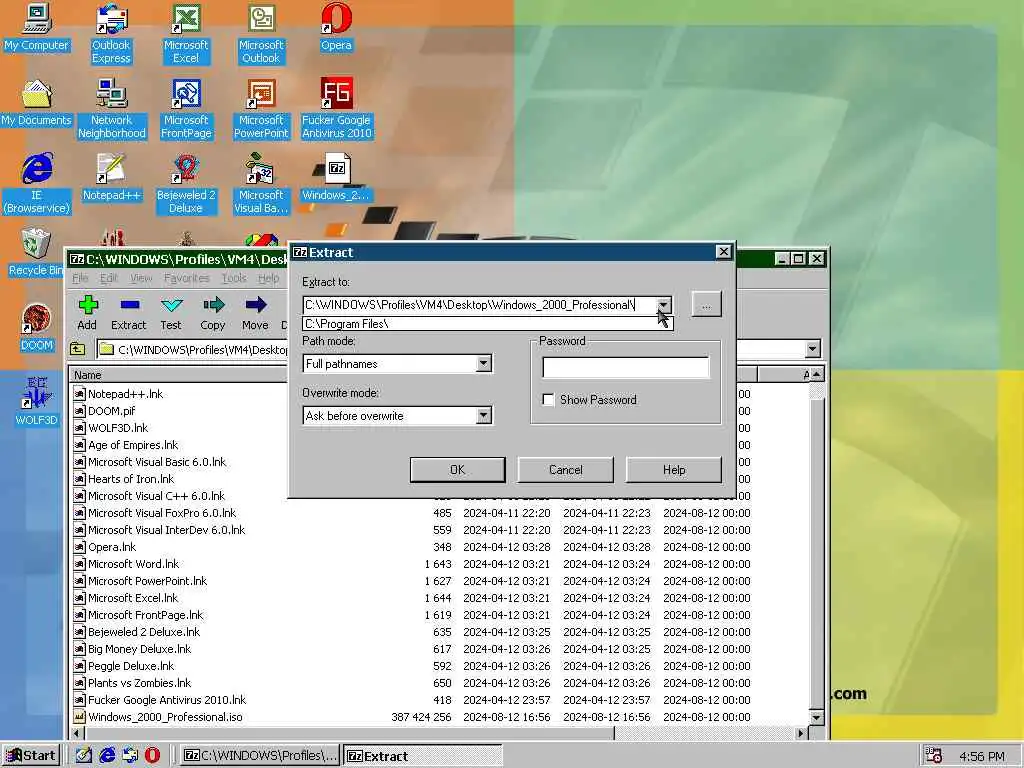Select Hearts of Iron.lnk in file list
The height and width of the screenshot is (768, 1024).
[x=131, y=479]
